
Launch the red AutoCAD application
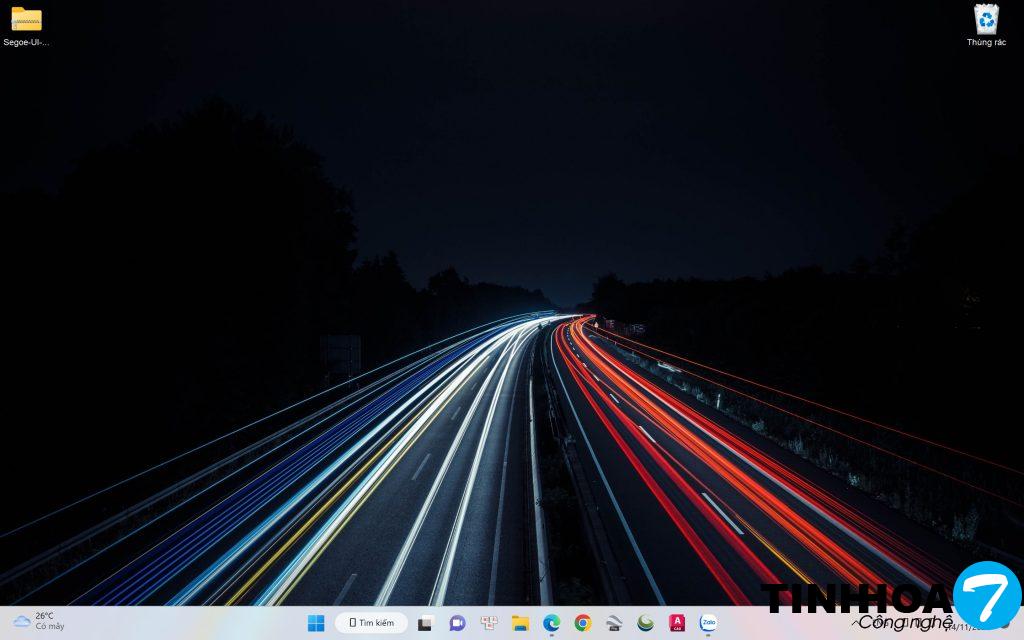[677, 623]
